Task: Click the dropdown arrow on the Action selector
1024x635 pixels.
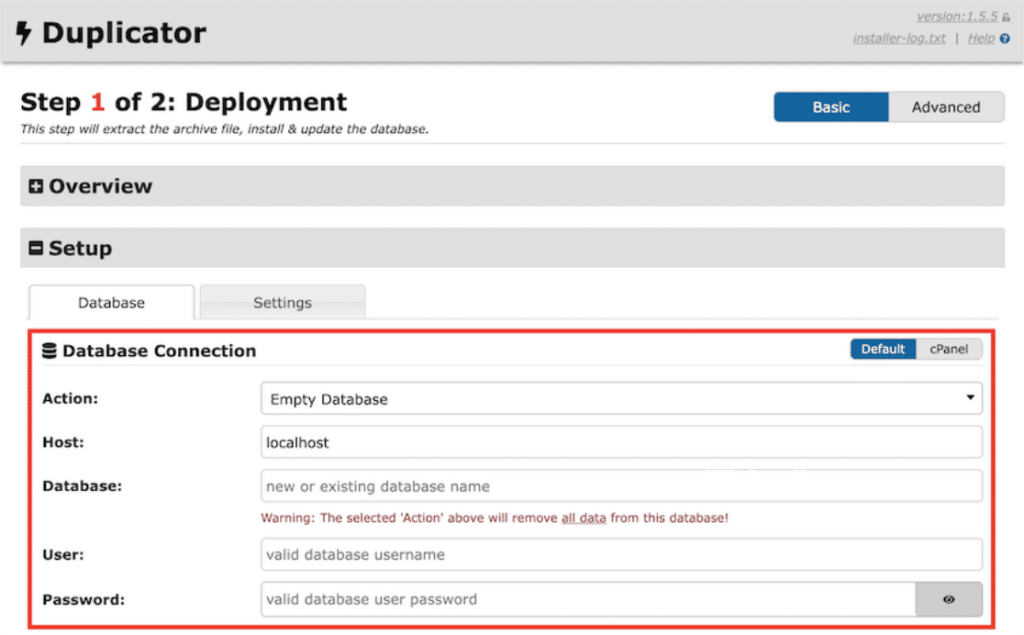Action: coord(969,398)
